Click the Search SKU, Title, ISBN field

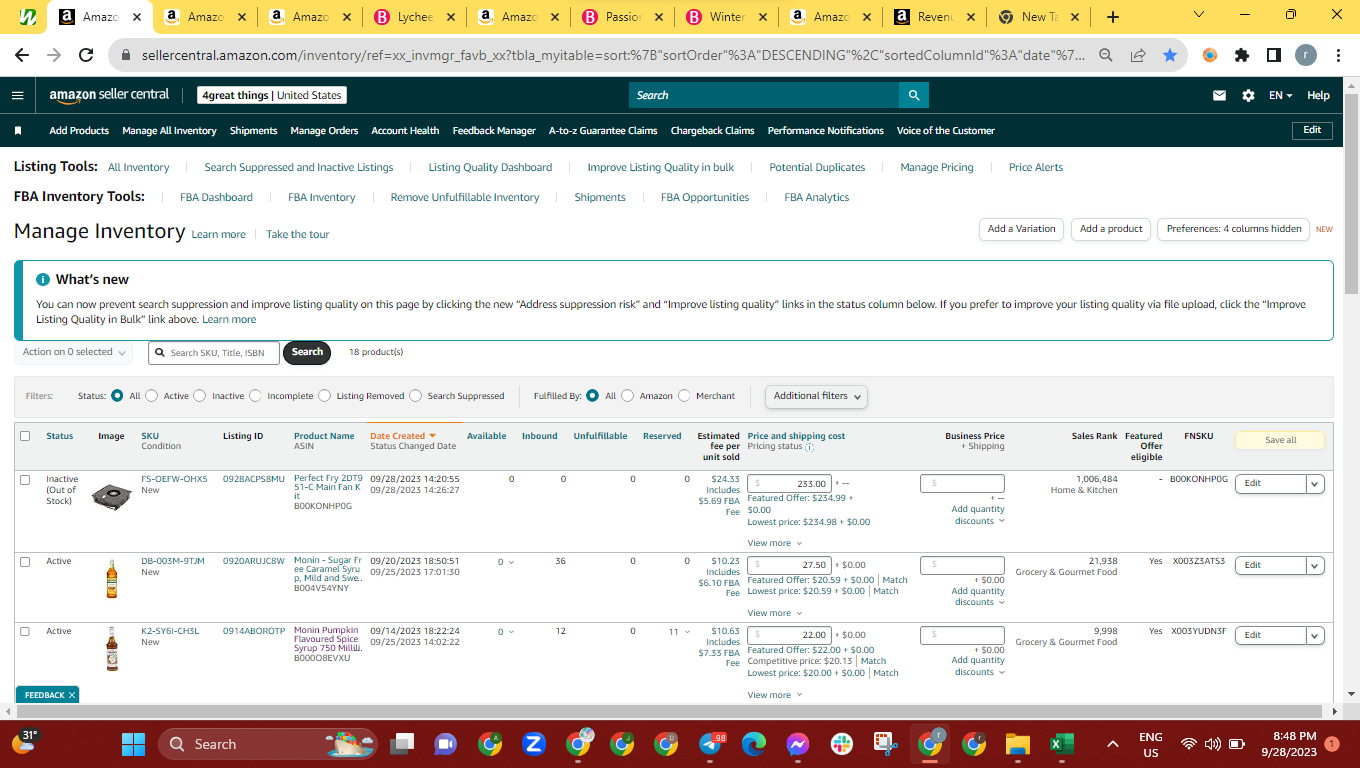[x=214, y=352]
